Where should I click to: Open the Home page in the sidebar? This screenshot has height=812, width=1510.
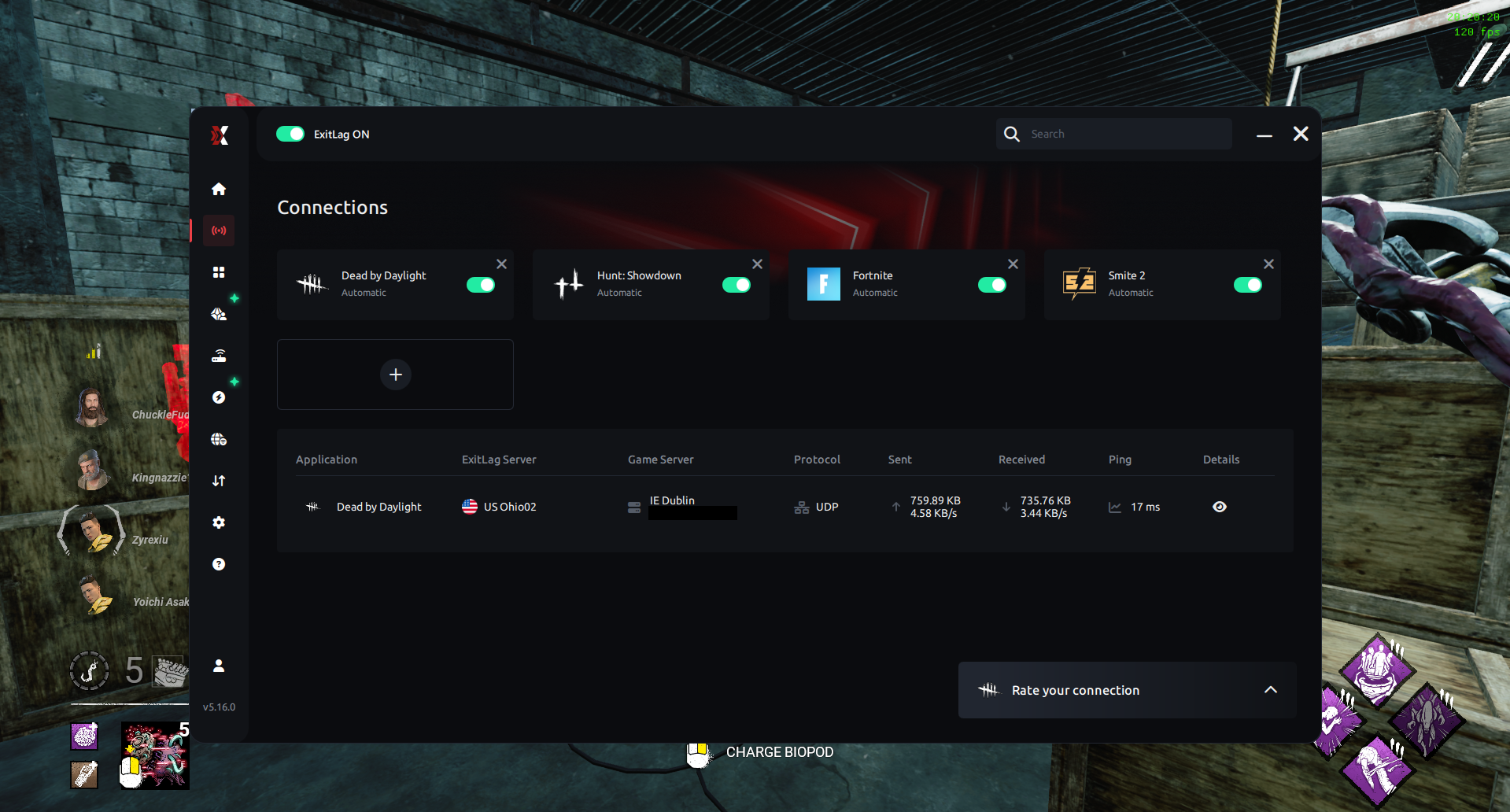218,189
